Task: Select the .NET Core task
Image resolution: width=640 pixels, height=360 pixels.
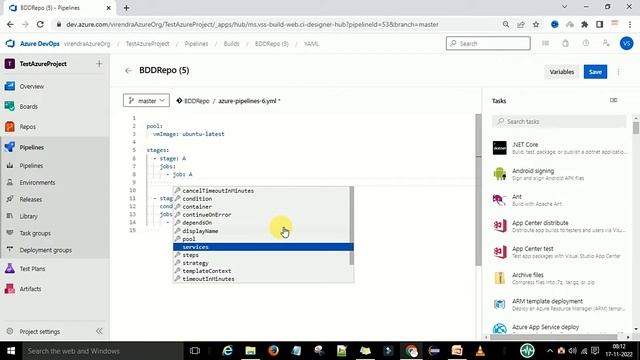Action: pos(559,148)
